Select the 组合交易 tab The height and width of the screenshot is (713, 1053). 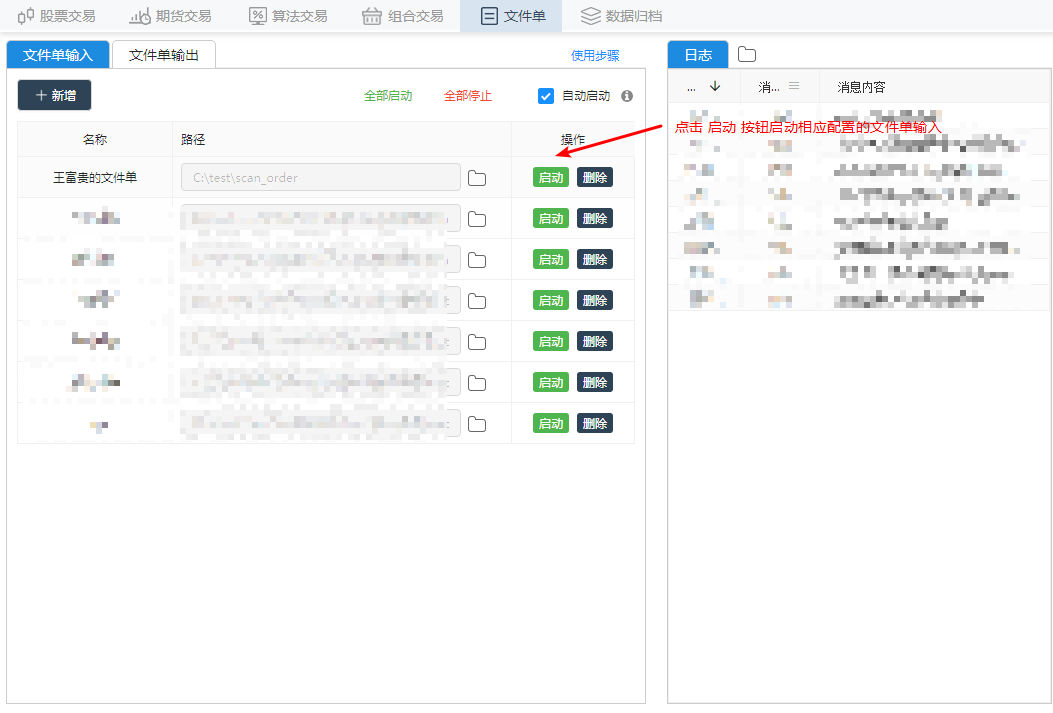[x=403, y=16]
